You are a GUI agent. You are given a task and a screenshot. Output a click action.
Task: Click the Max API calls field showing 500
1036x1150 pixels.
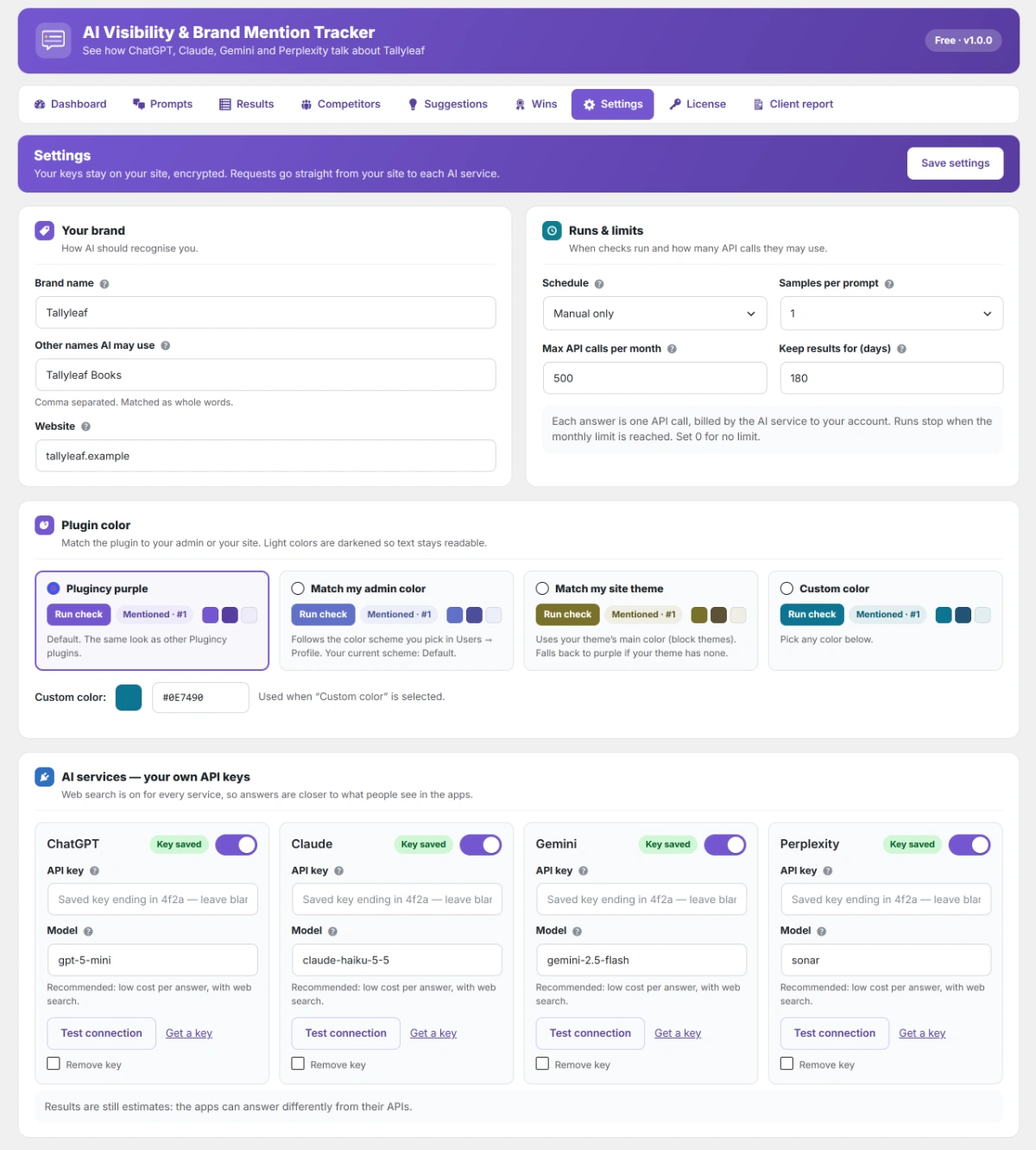pyautogui.click(x=654, y=378)
